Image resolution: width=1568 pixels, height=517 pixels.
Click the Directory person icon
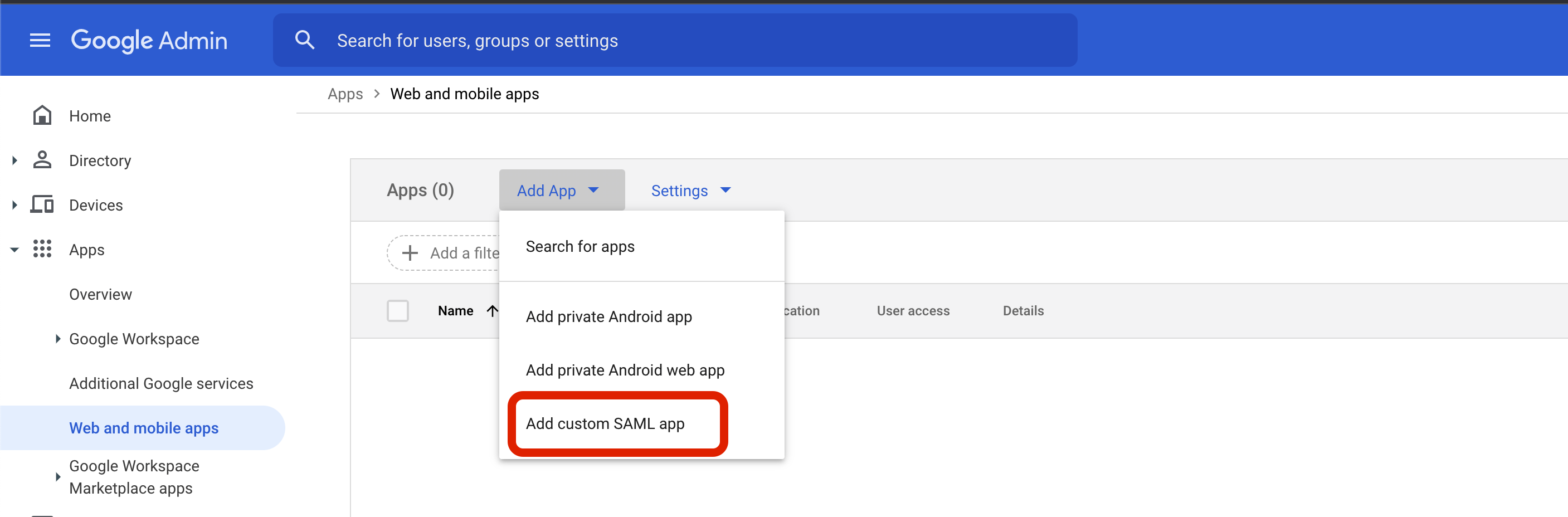pos(41,159)
